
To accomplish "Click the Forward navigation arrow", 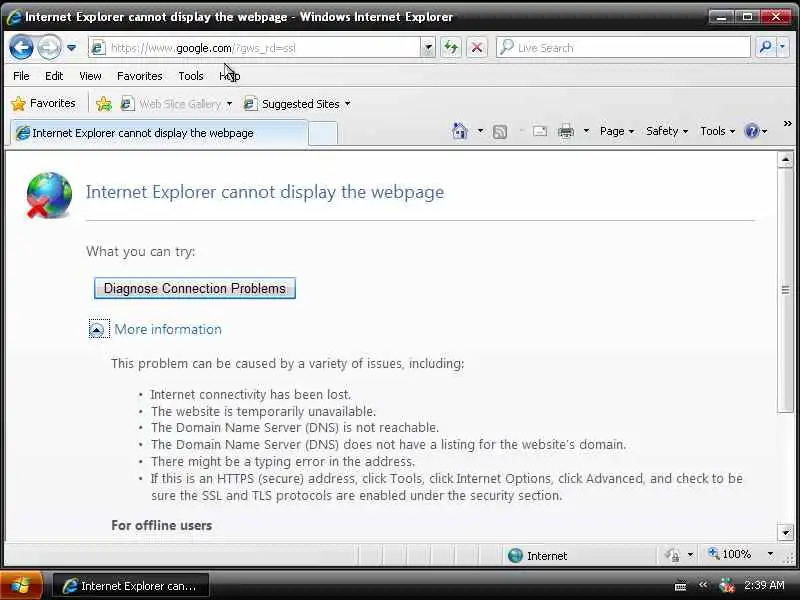I will point(49,47).
